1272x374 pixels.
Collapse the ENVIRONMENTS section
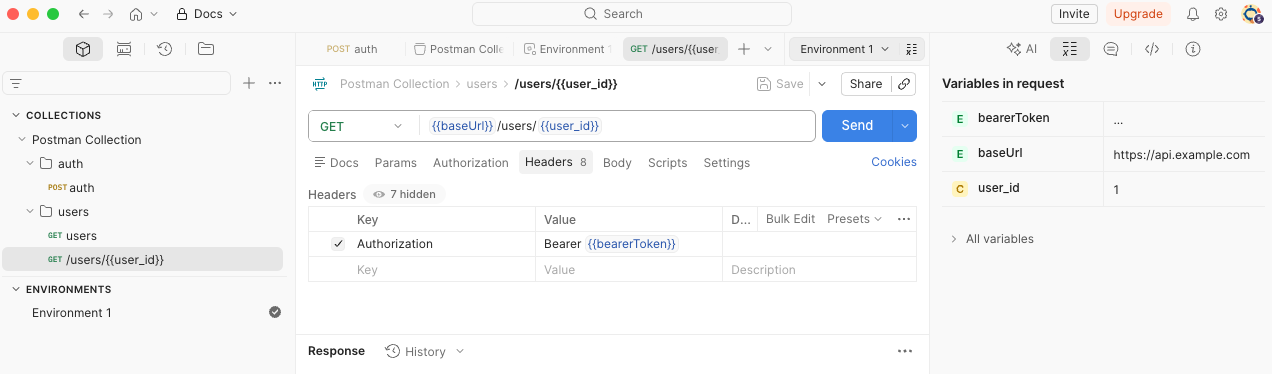pos(16,290)
